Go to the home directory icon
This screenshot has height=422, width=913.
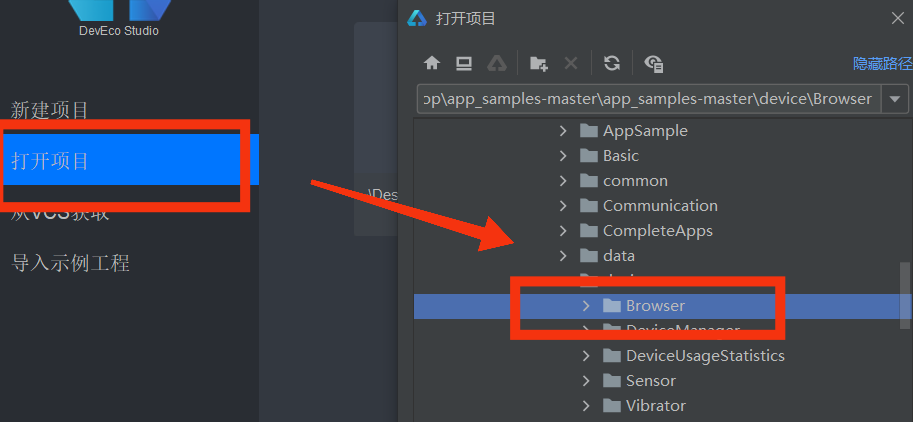coord(431,63)
